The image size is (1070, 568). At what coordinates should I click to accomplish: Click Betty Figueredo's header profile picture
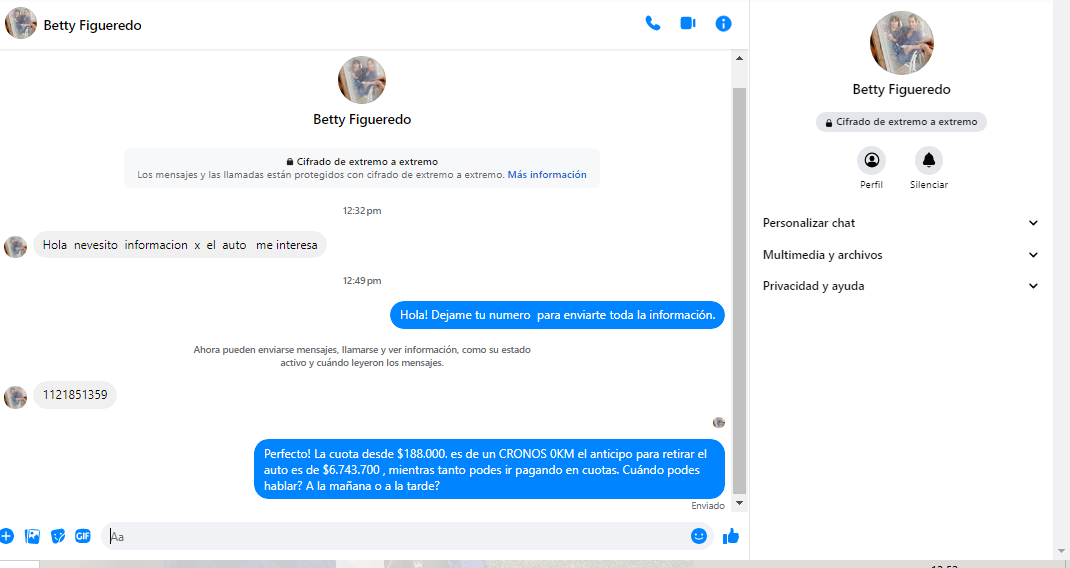[21, 23]
